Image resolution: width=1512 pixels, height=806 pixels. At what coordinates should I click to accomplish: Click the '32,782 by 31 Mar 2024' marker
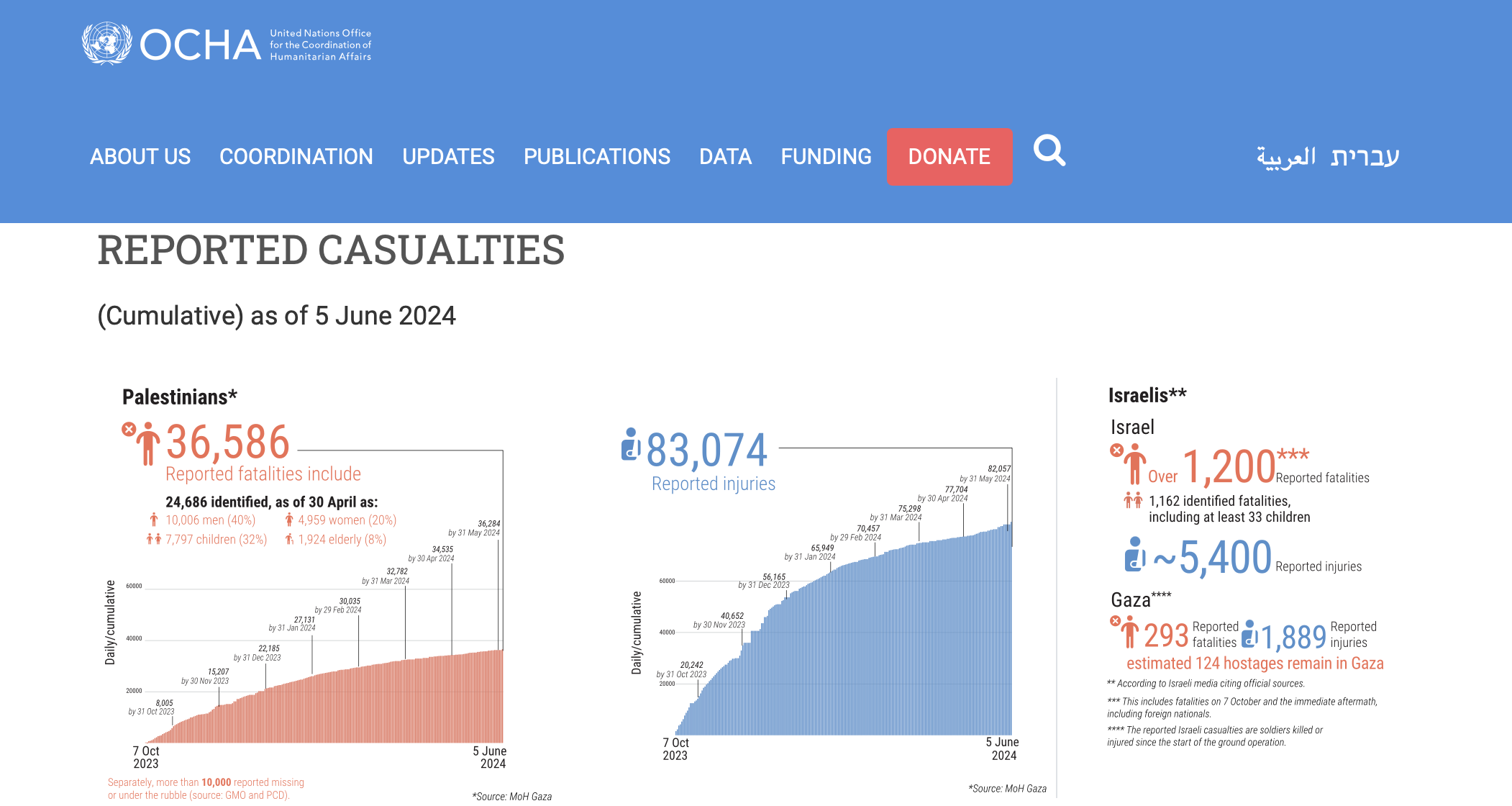[x=386, y=576]
